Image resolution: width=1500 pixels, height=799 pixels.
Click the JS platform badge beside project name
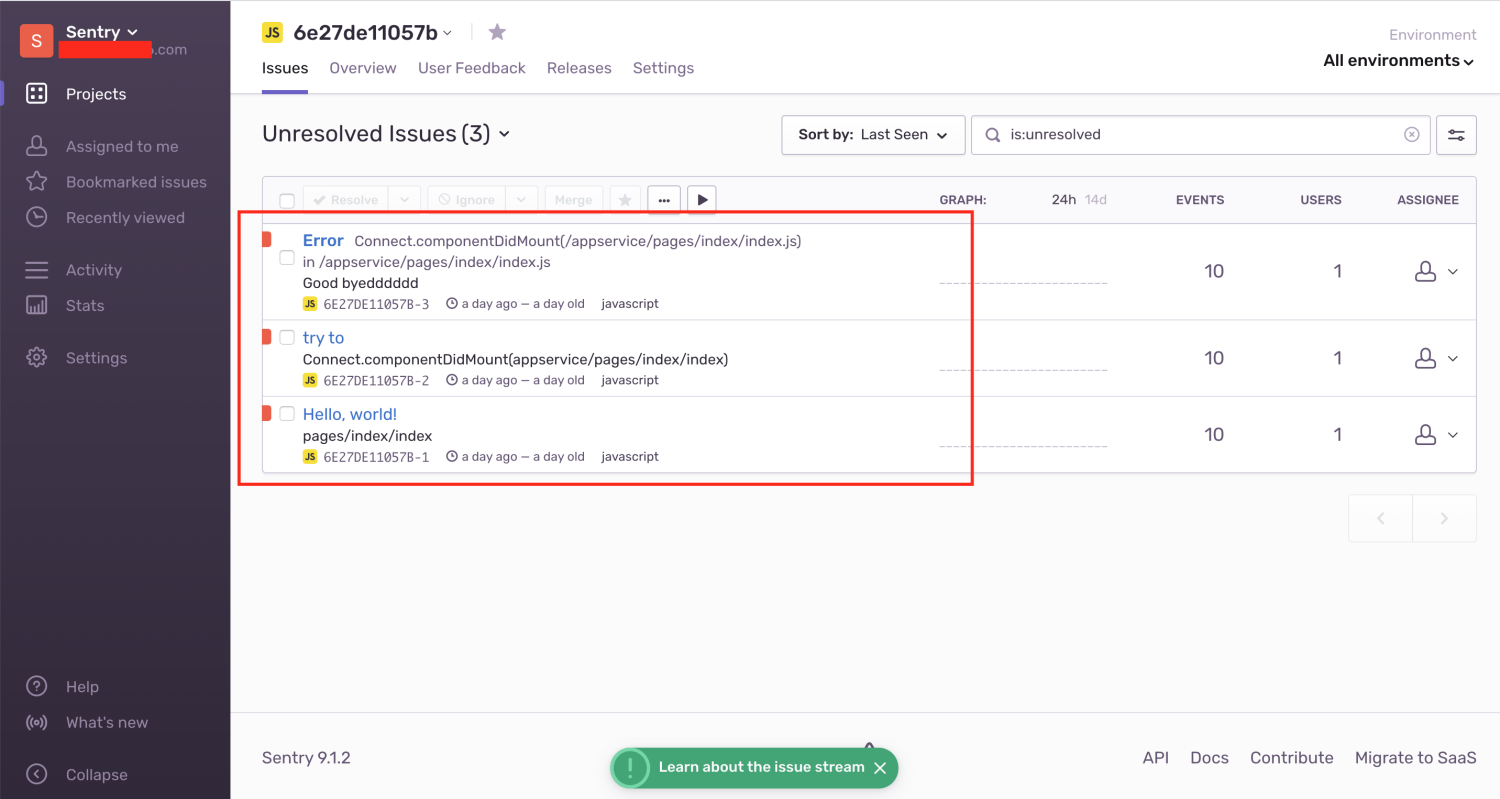[x=272, y=33]
